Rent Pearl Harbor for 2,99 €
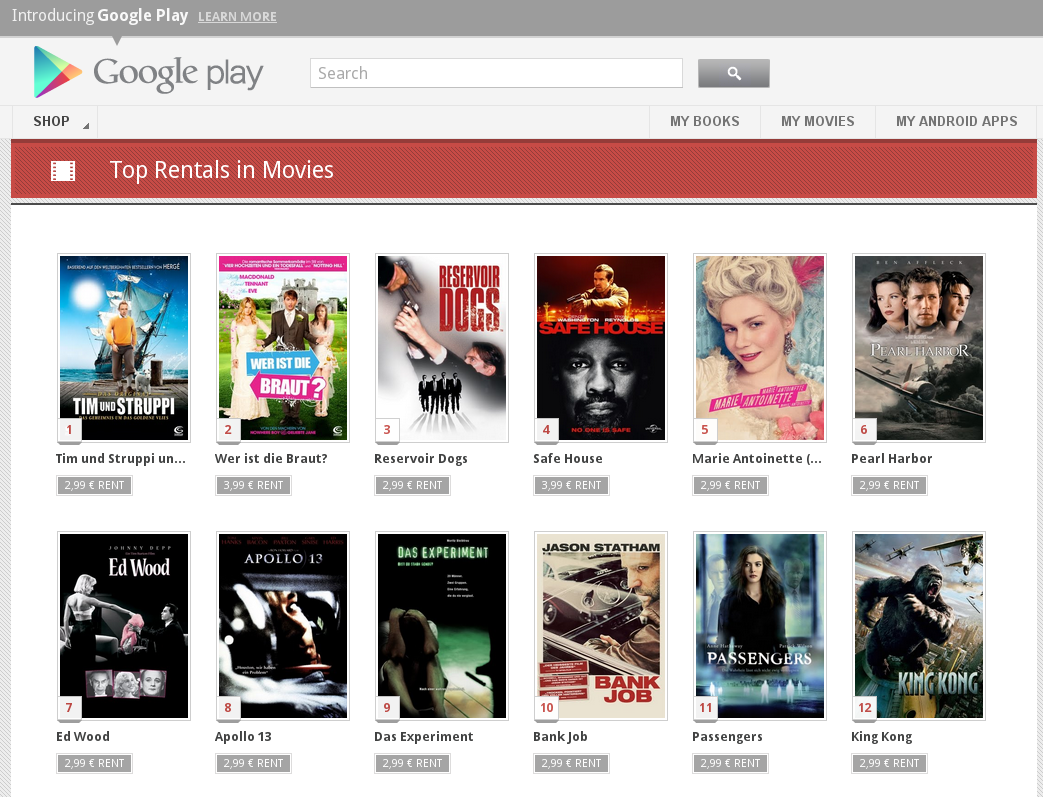Screen dimensions: 1043x797 tap(889, 486)
